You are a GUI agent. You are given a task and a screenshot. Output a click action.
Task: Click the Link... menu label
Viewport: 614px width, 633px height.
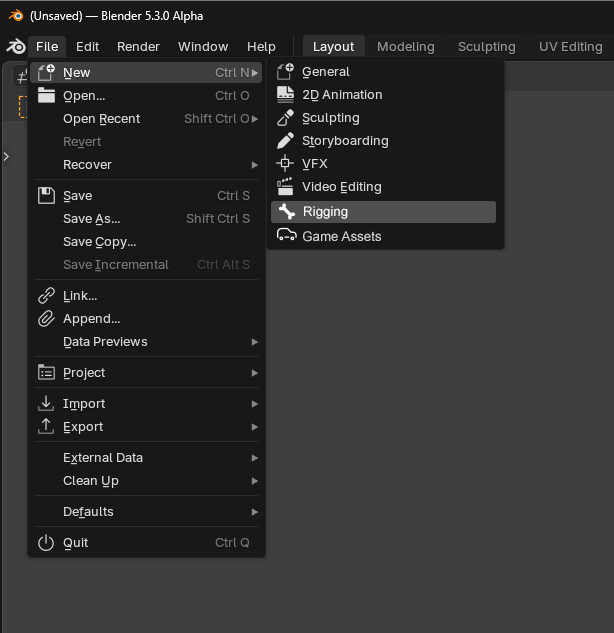coord(80,296)
